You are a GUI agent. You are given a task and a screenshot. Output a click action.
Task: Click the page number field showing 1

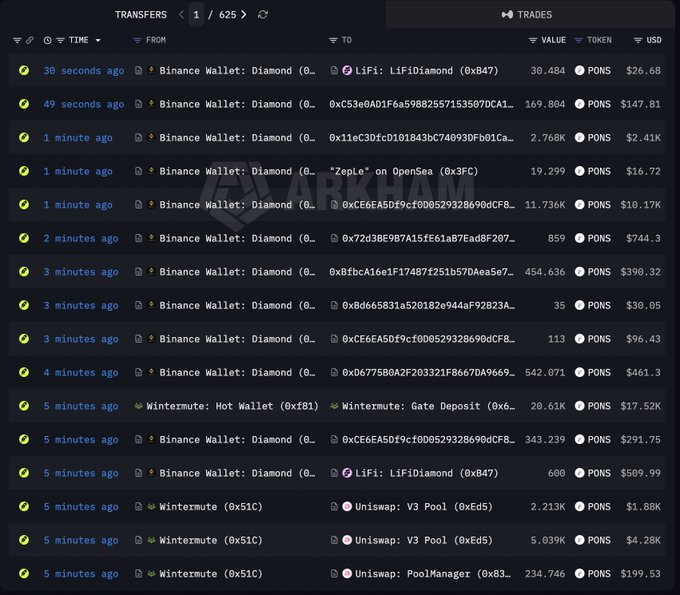(196, 15)
